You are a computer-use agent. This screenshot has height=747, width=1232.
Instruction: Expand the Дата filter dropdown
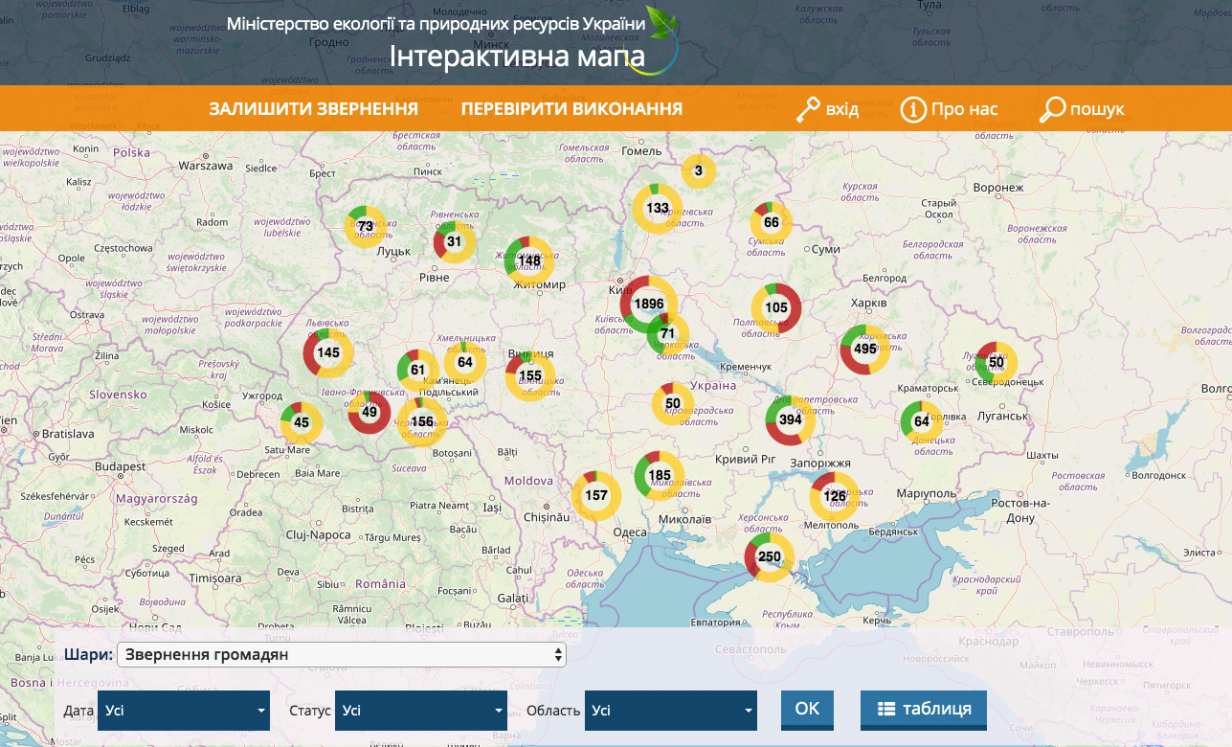tap(184, 710)
